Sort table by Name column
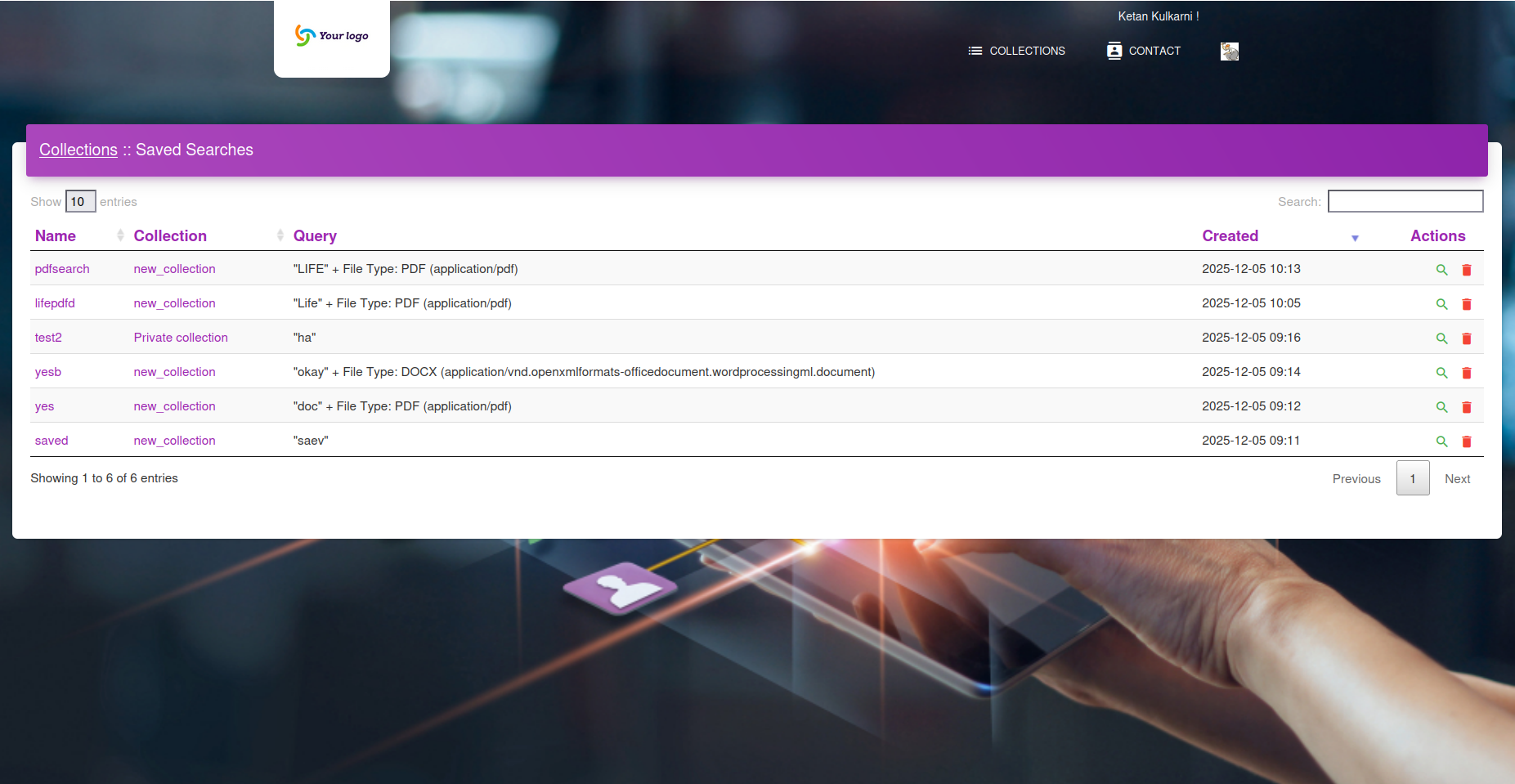Viewport: 1515px width, 784px height. click(56, 236)
